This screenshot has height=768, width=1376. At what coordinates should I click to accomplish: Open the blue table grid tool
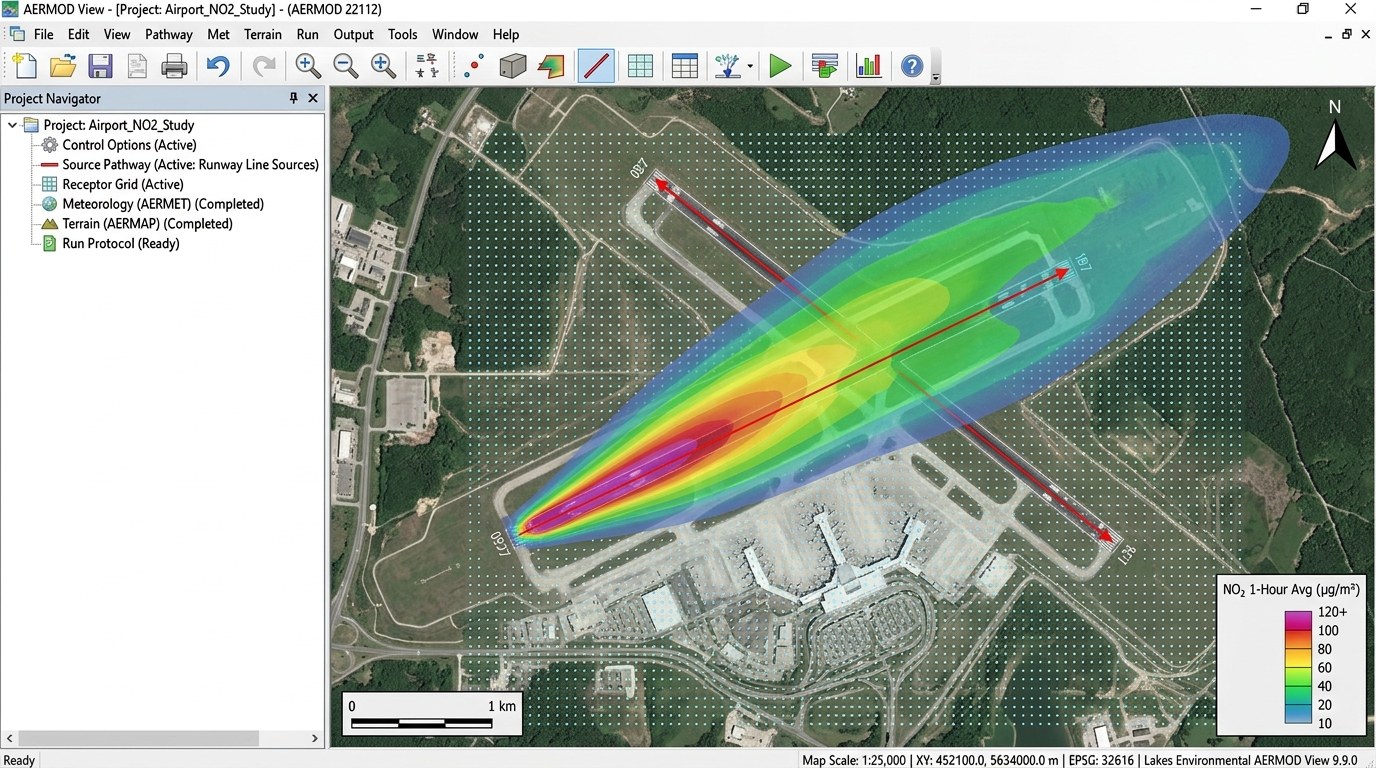point(684,66)
